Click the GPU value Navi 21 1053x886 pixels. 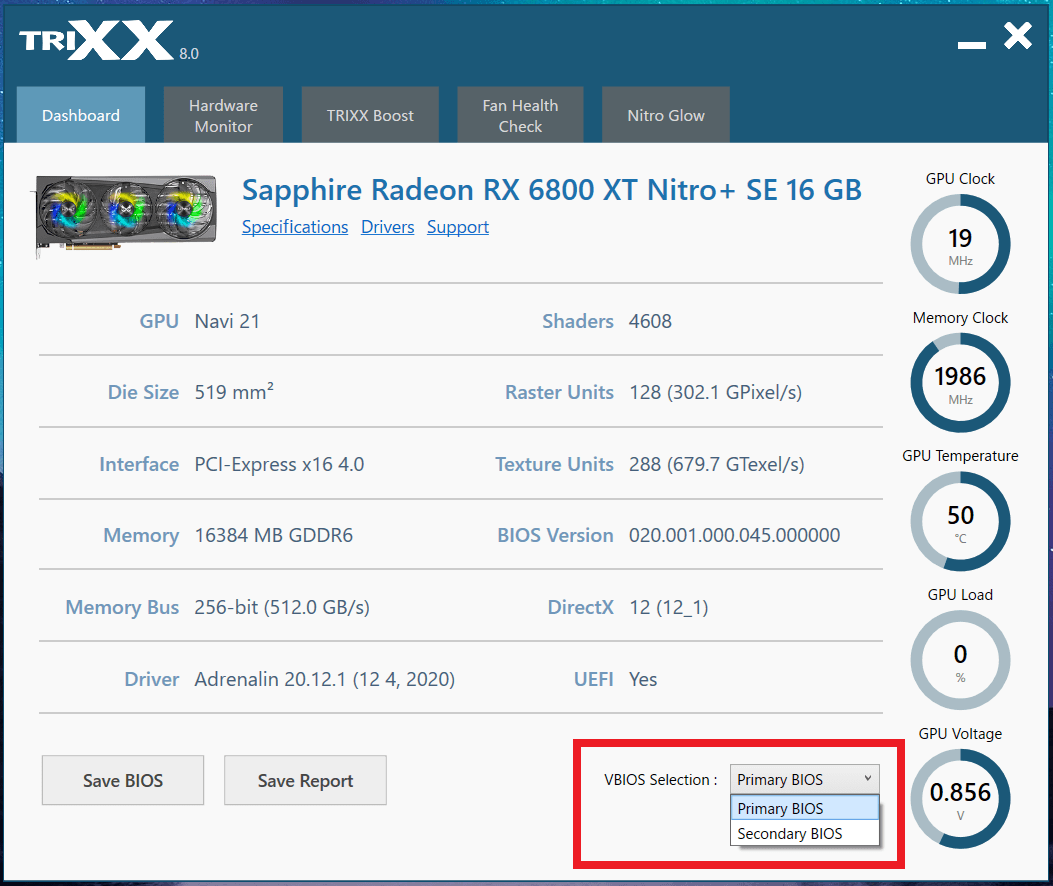pos(227,321)
